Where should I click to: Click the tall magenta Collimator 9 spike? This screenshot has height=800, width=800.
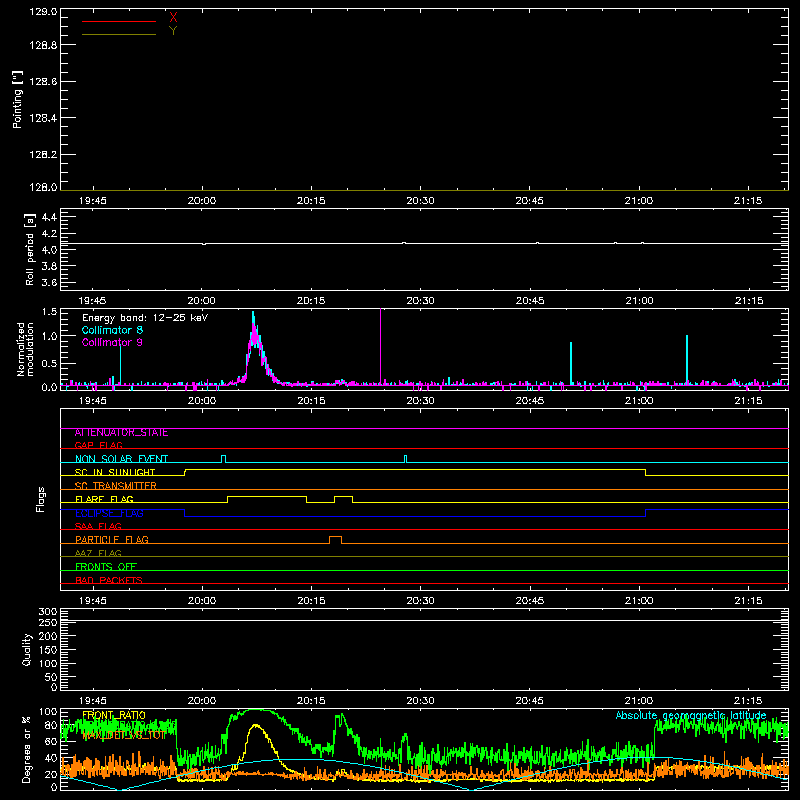click(381, 345)
